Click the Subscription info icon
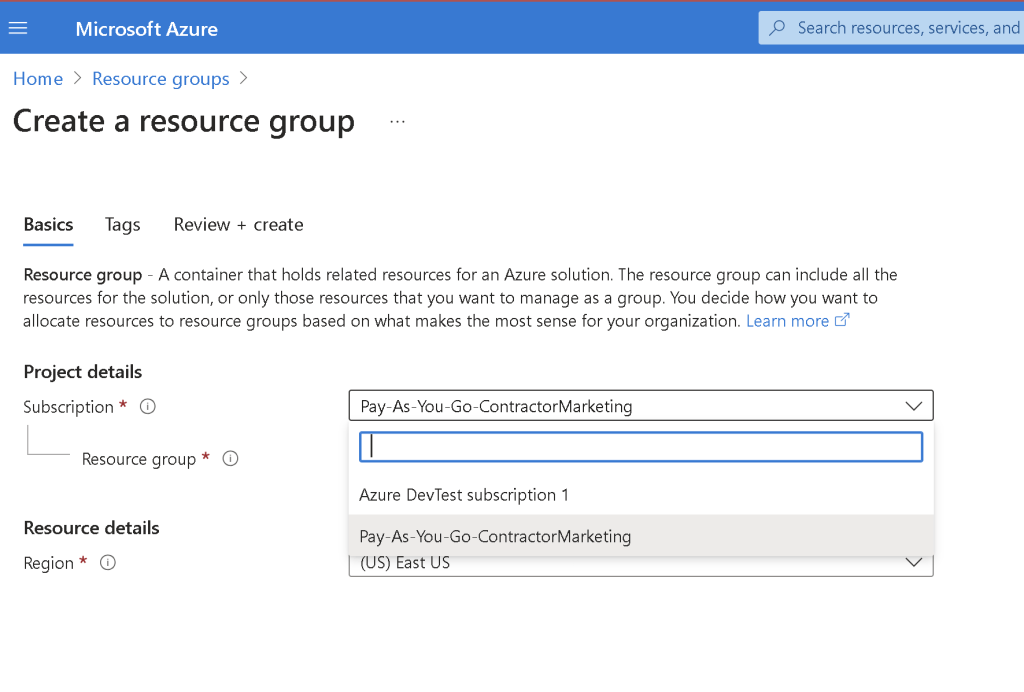Viewport: 1024px width, 692px height. [x=148, y=407]
